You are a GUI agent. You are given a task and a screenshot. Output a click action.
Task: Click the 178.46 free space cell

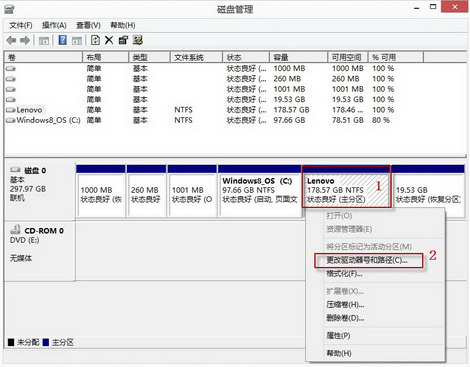[x=347, y=110]
